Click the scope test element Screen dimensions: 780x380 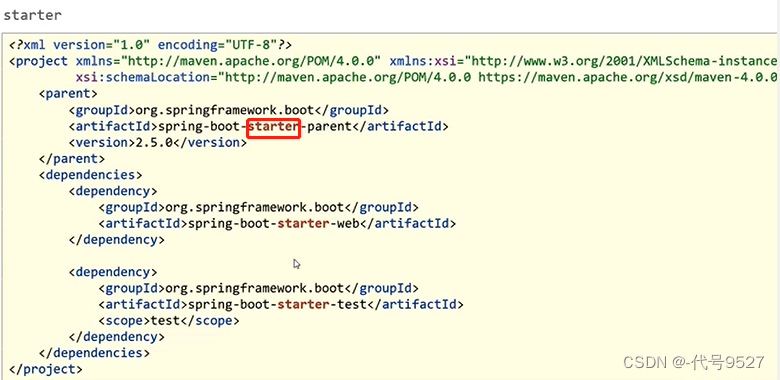tap(169, 321)
